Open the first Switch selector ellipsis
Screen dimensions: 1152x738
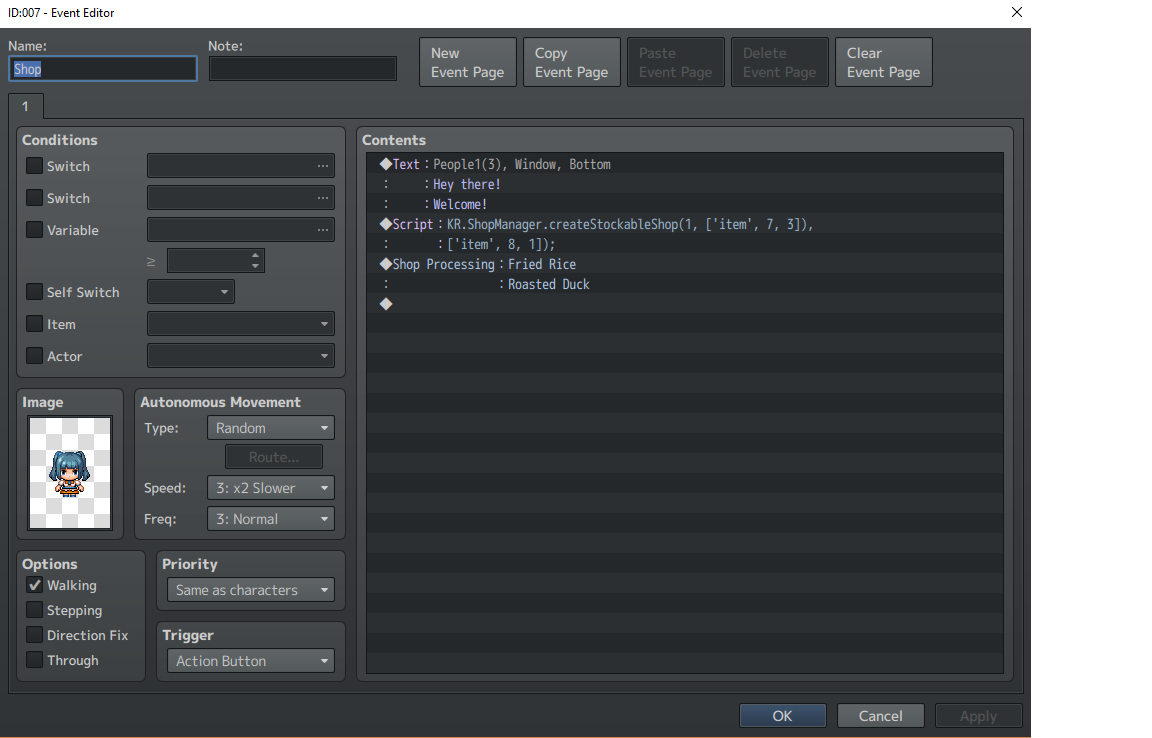pyautogui.click(x=323, y=166)
